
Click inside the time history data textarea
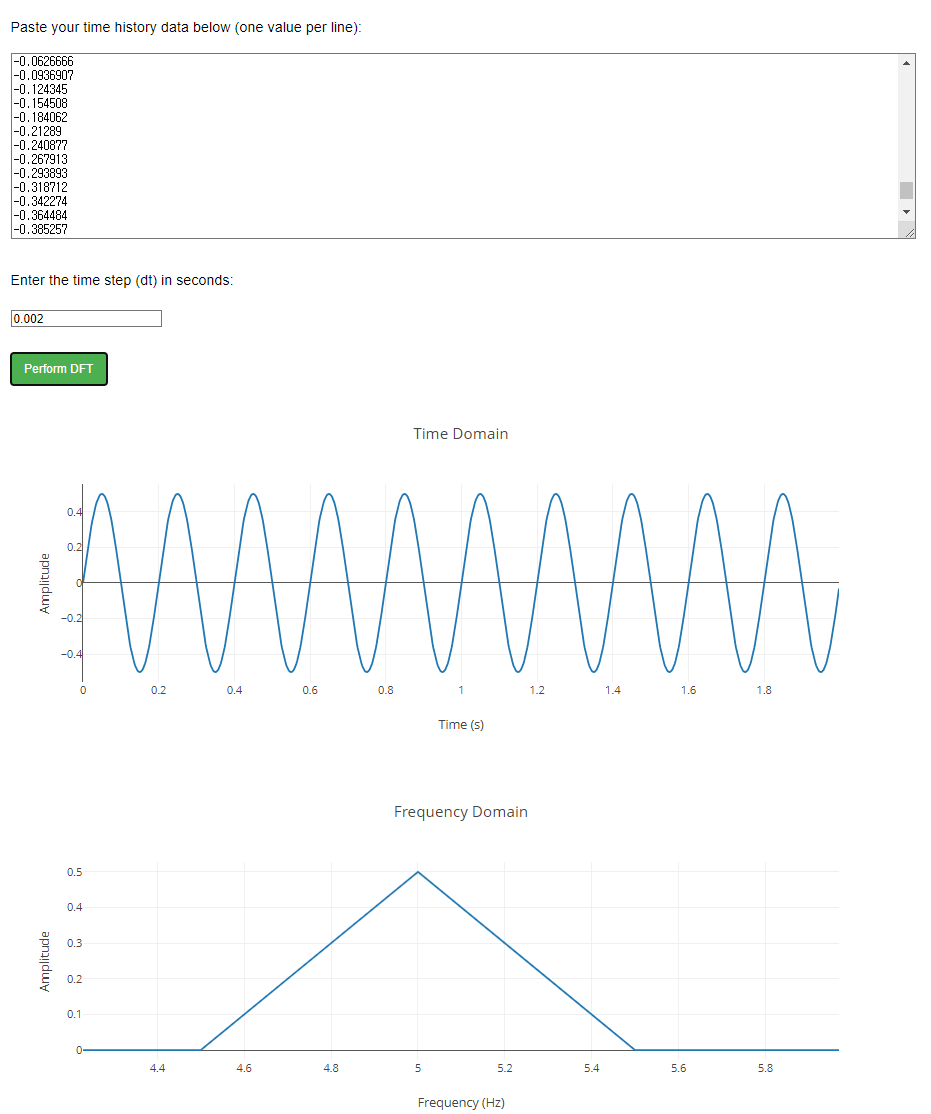tap(450, 145)
